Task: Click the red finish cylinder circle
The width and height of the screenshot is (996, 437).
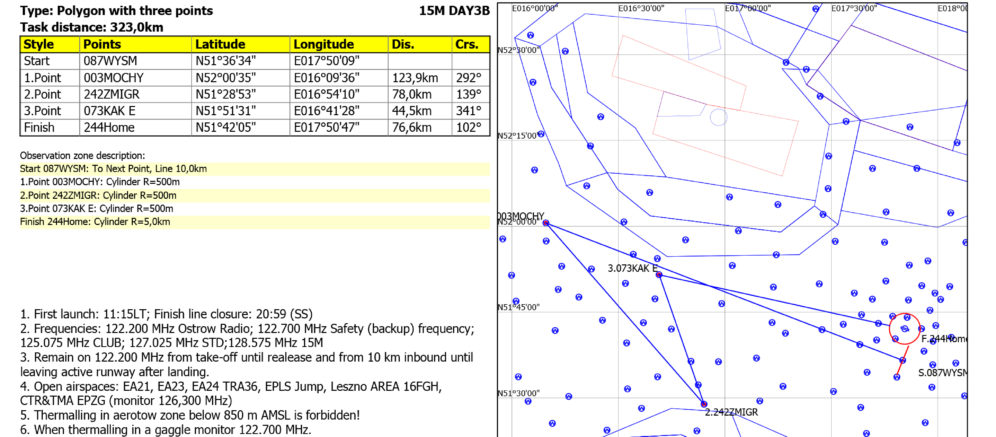Action: click(904, 325)
